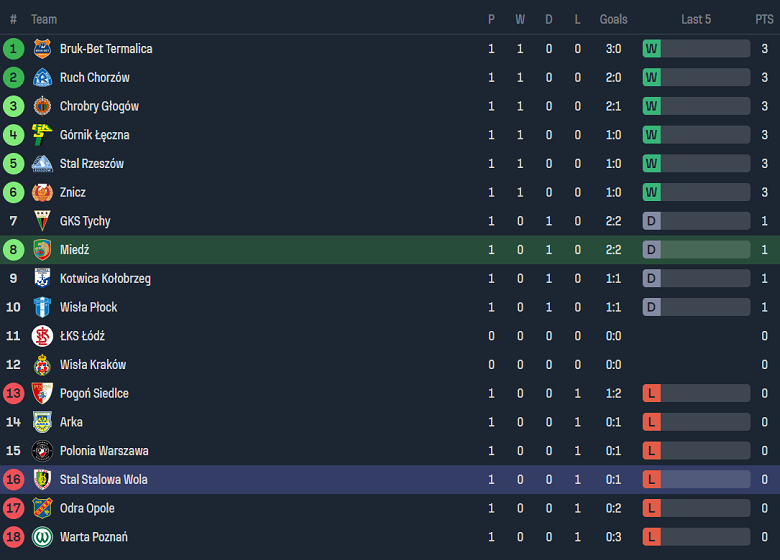Click the Odra Opole team crest
780x560 pixels.
pos(42,508)
